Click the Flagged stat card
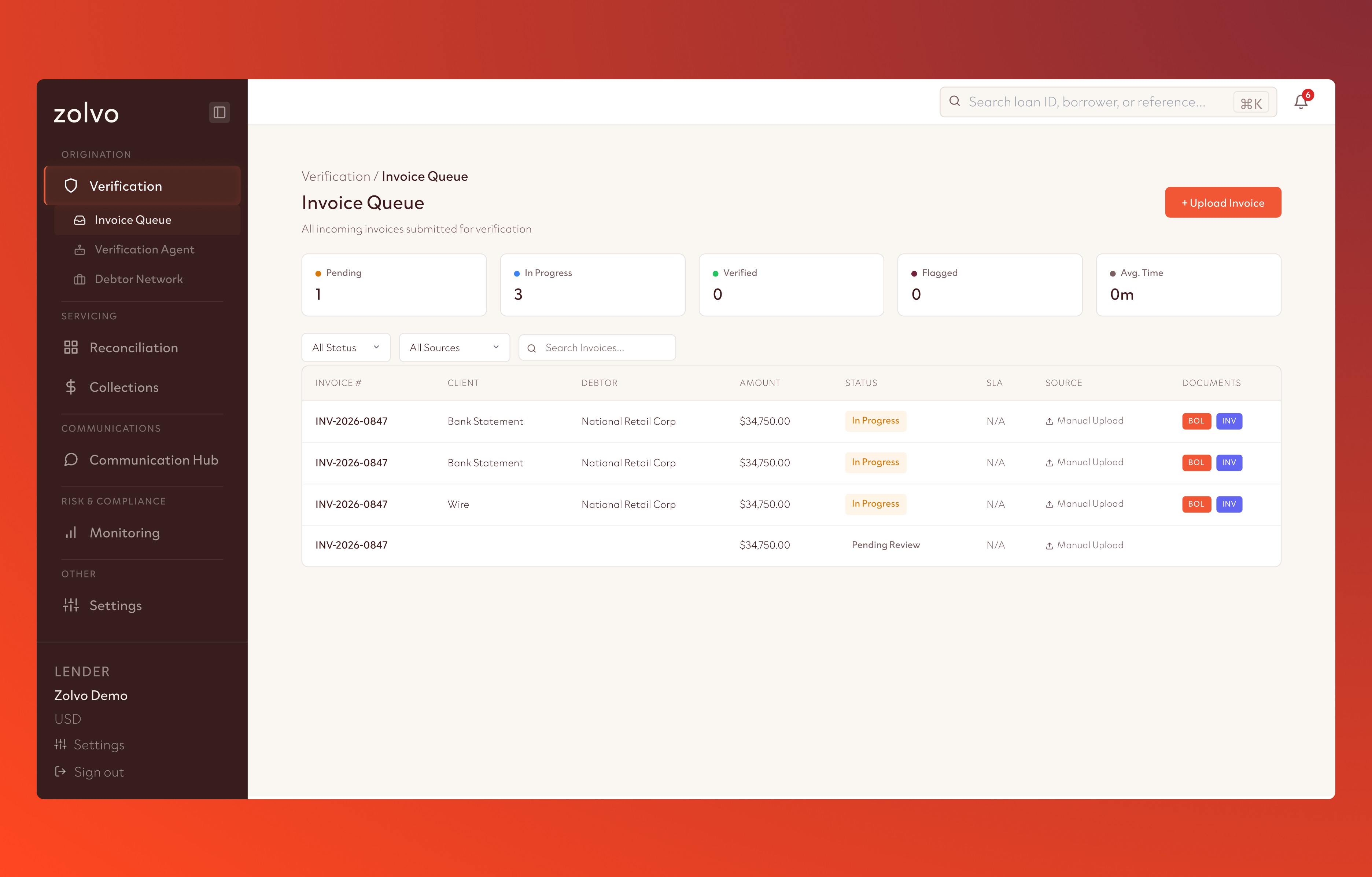Image resolution: width=1372 pixels, height=877 pixels. (990, 285)
